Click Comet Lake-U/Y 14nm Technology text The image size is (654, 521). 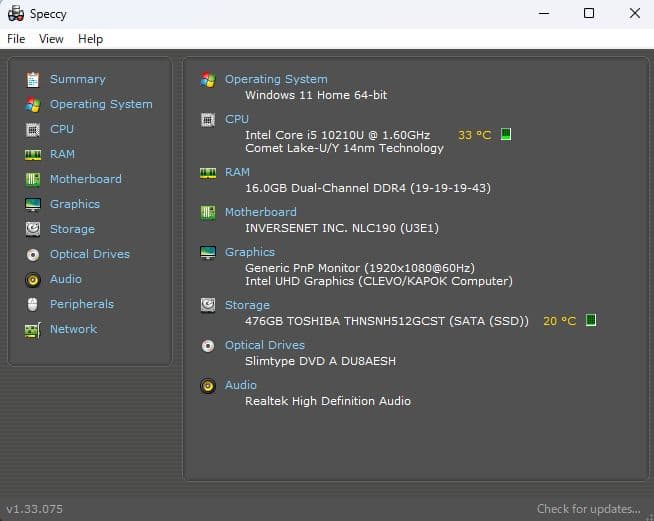click(345, 148)
